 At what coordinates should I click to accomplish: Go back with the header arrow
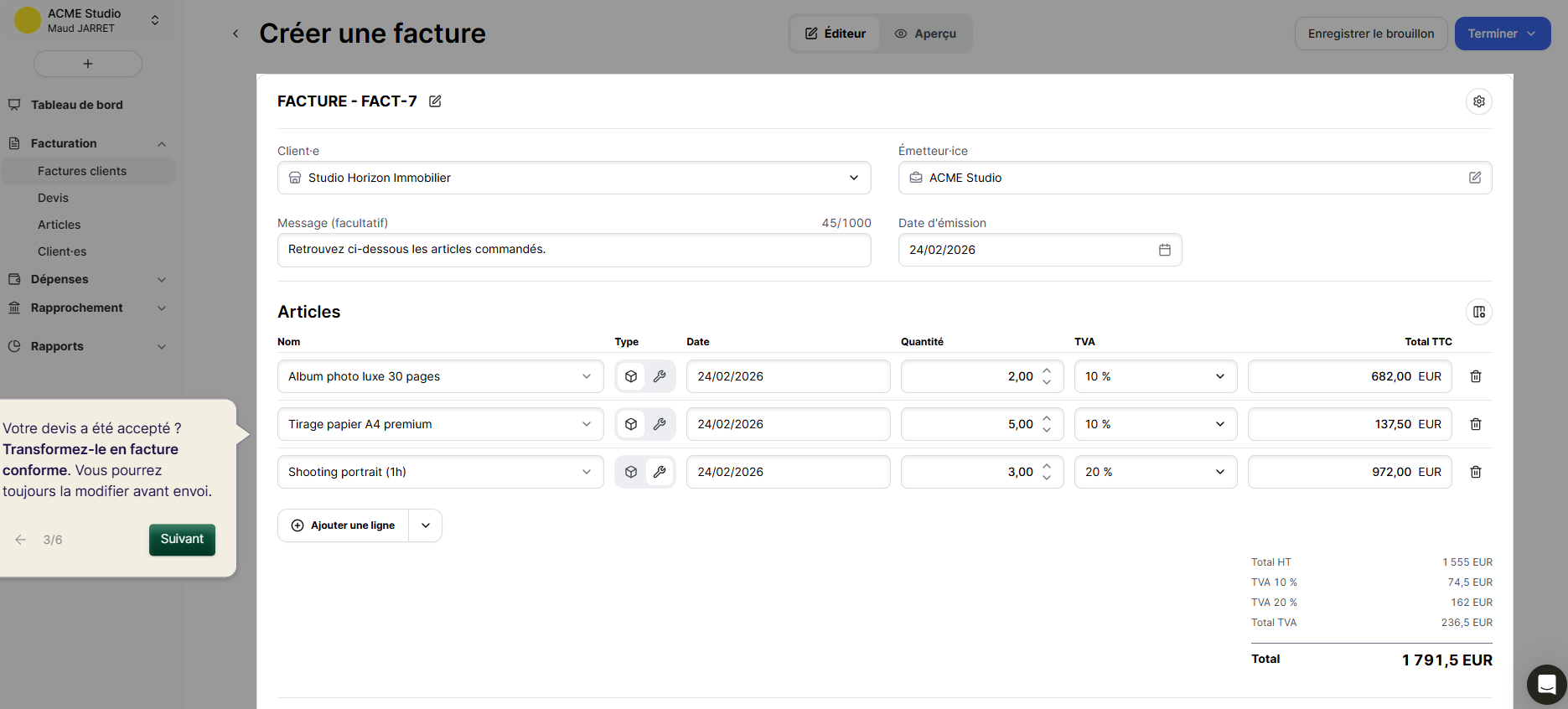235,34
